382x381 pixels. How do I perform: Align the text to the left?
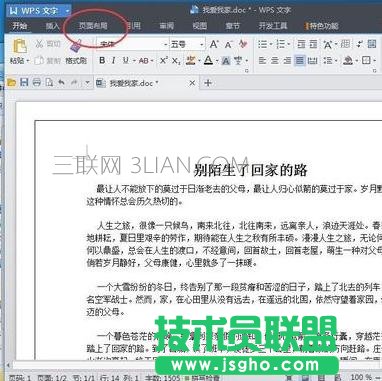(263, 60)
